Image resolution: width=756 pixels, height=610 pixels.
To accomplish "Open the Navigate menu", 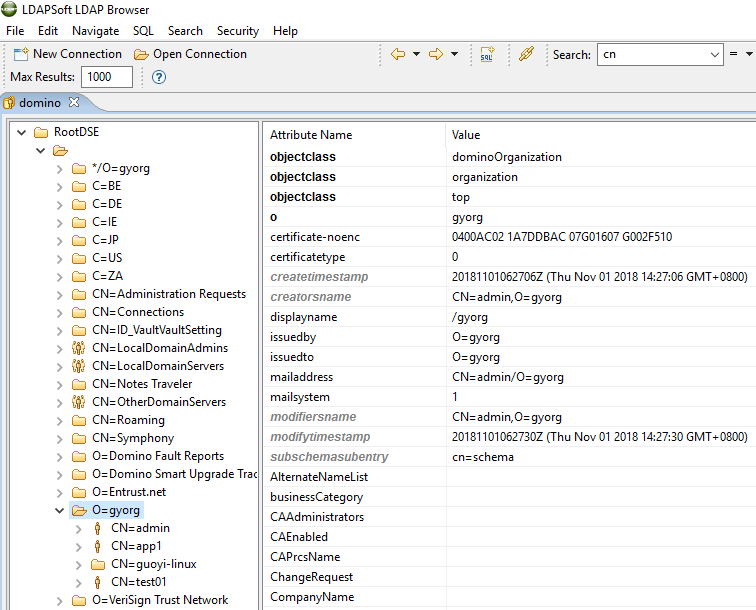I will click(x=95, y=31).
